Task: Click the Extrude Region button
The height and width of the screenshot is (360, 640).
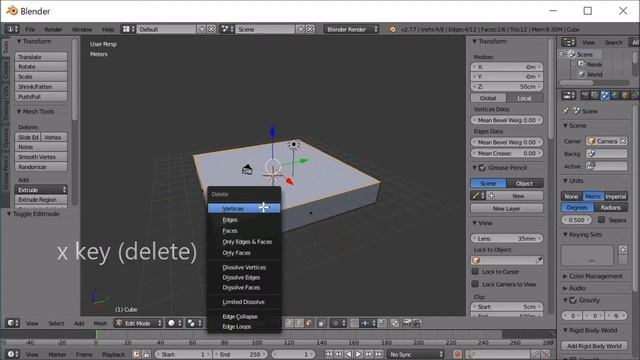Action: click(41, 200)
